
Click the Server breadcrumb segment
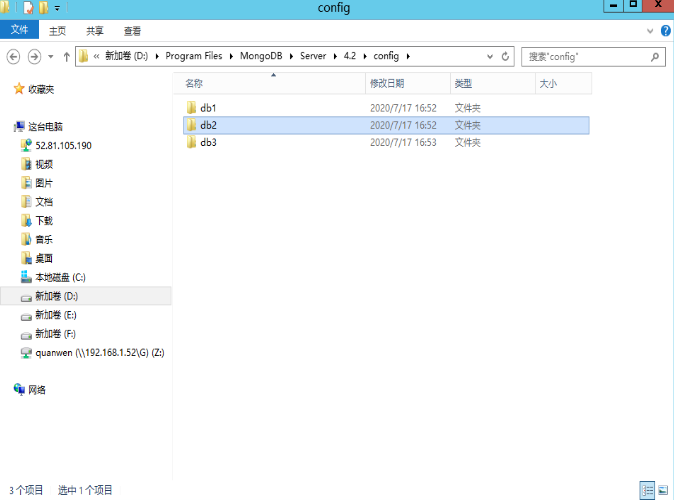pos(313,56)
